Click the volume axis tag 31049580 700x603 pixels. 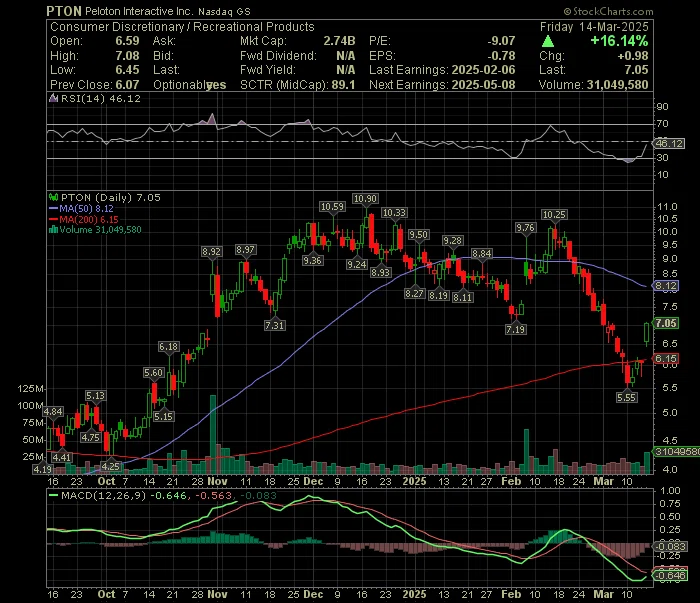point(676,452)
